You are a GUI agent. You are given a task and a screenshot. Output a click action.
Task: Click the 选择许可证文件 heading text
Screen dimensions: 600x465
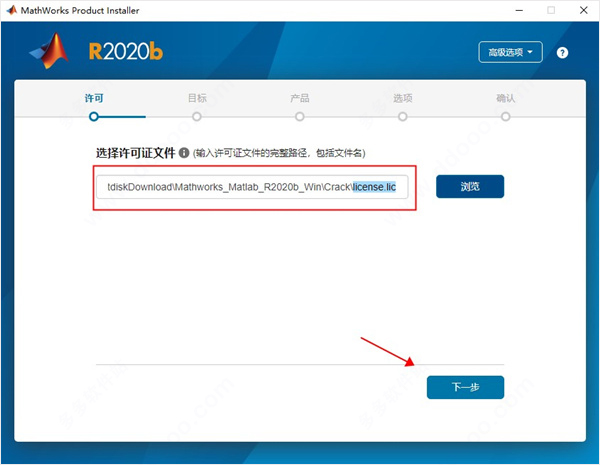[135, 153]
